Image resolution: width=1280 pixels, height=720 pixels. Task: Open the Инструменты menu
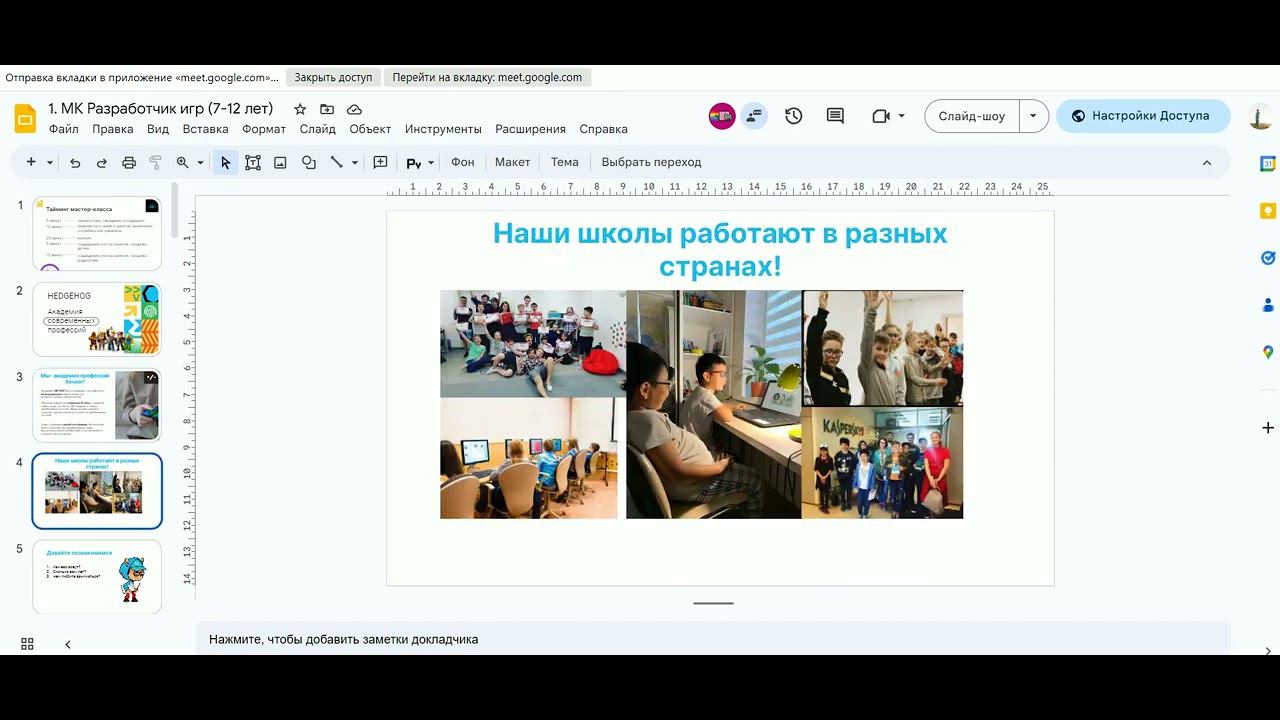443,129
